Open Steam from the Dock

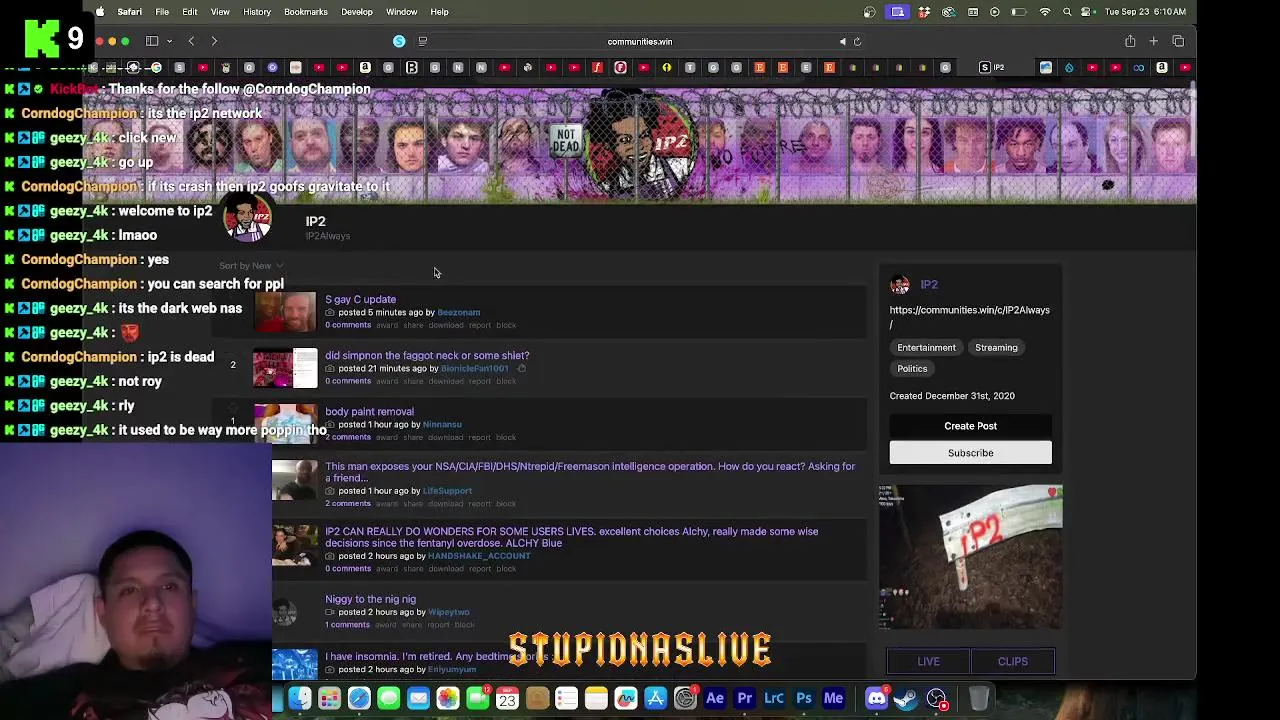point(906,698)
